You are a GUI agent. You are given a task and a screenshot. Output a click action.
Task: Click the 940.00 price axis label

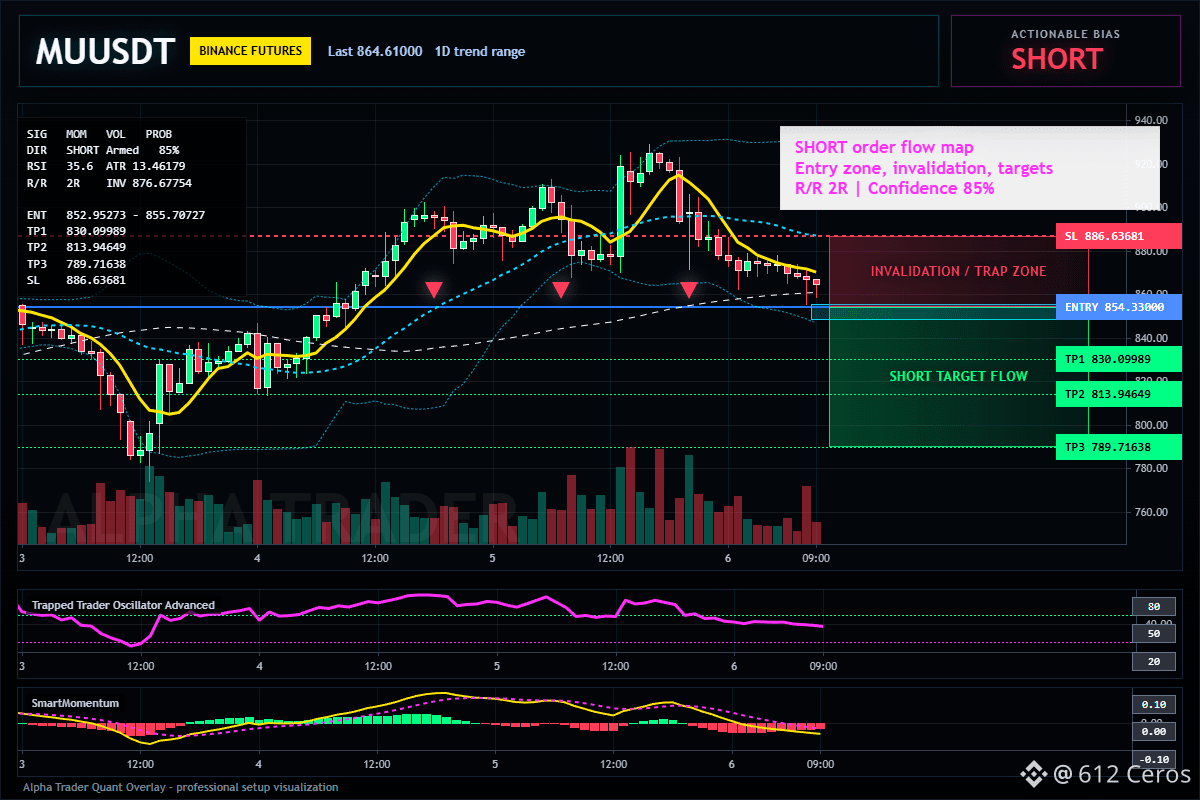coord(1150,120)
